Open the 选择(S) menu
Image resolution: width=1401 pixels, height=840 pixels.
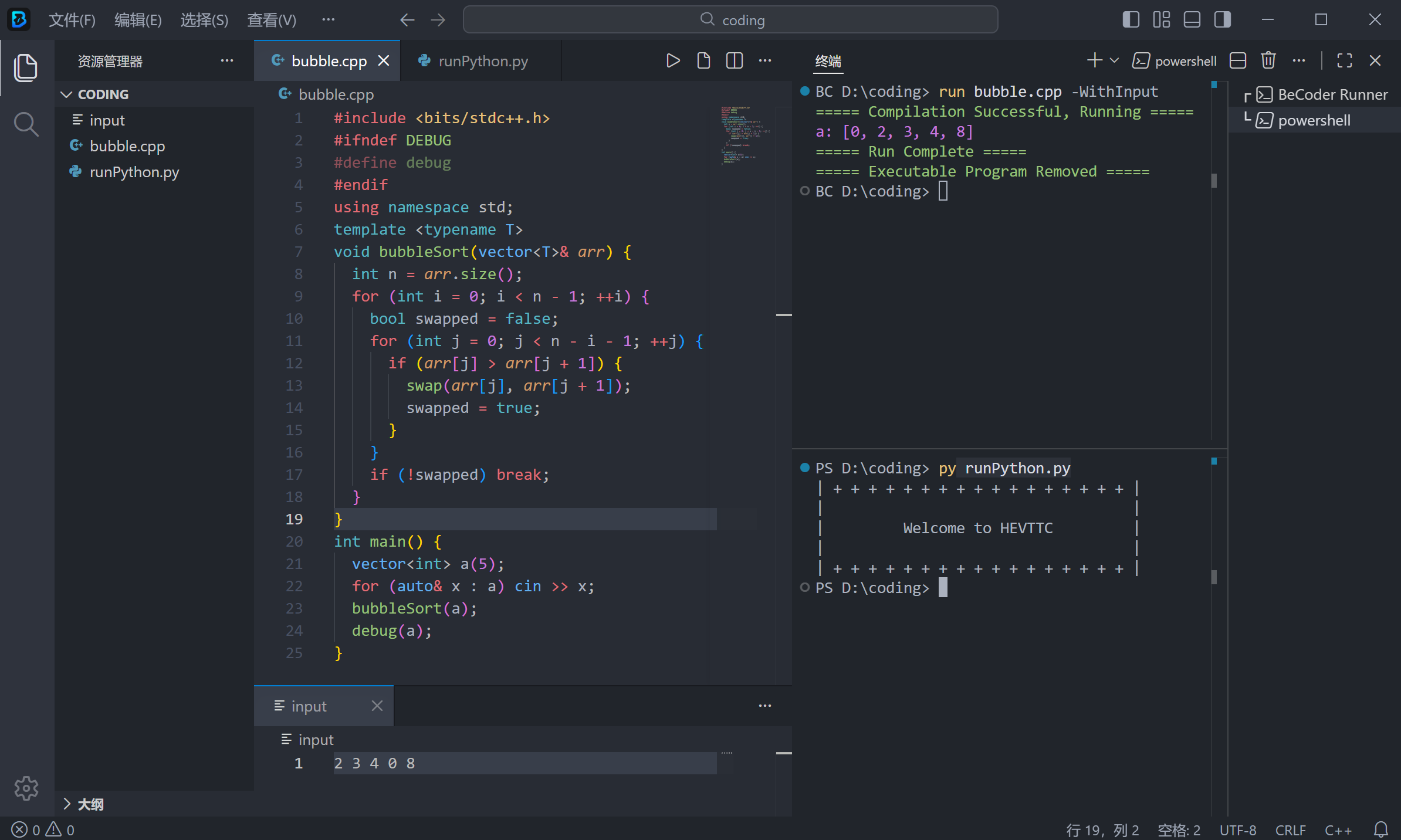[204, 20]
